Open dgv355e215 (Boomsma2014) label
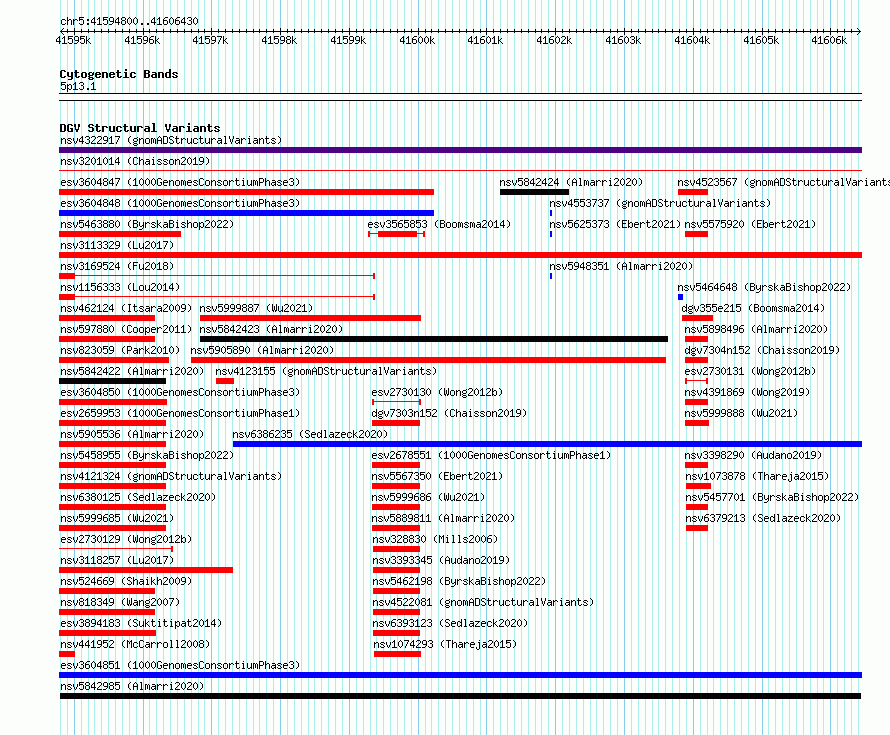This screenshot has height=735, width=890. click(753, 308)
